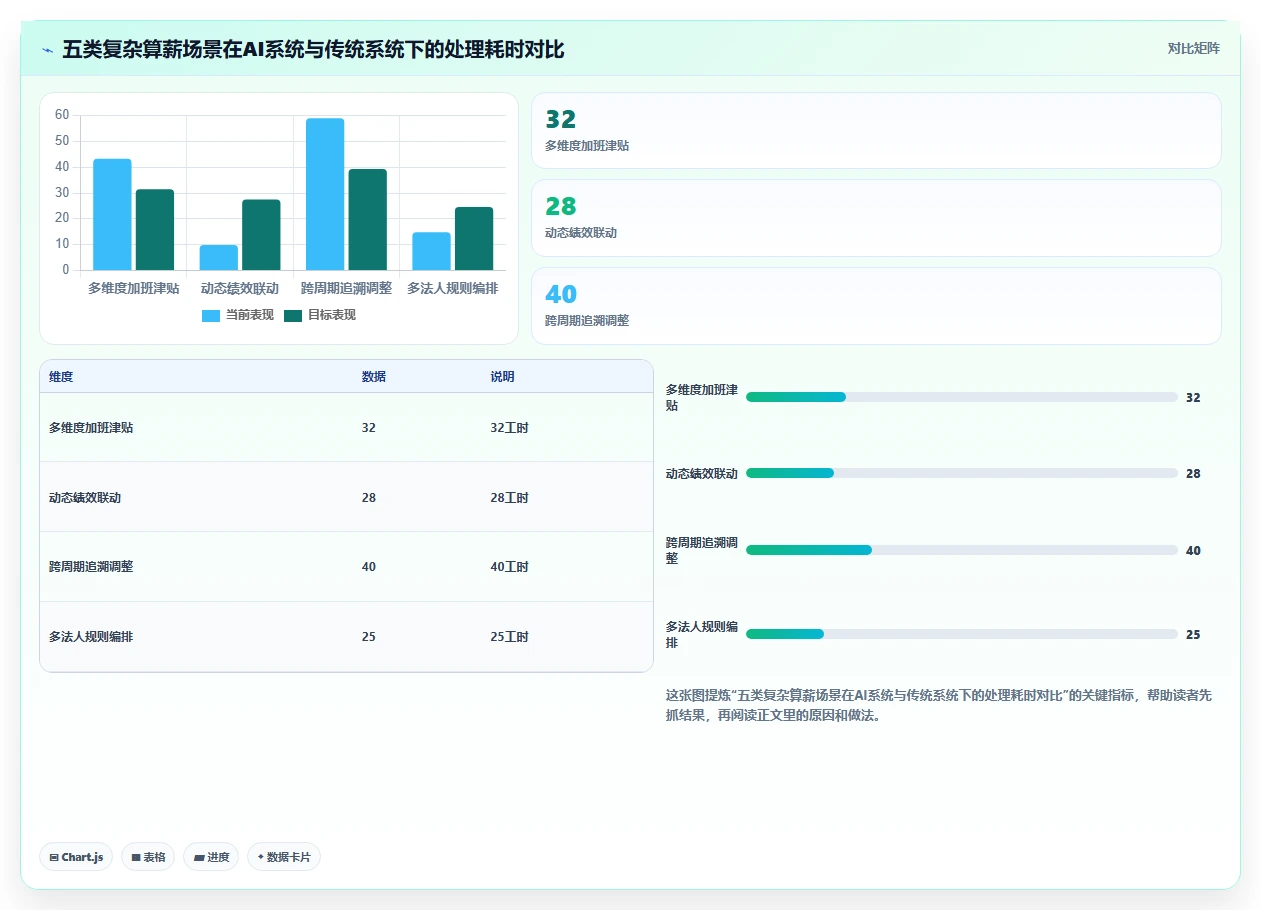This screenshot has height=910, width=1261.
Task: Click the 表格 tag chip
Action: [x=148, y=857]
